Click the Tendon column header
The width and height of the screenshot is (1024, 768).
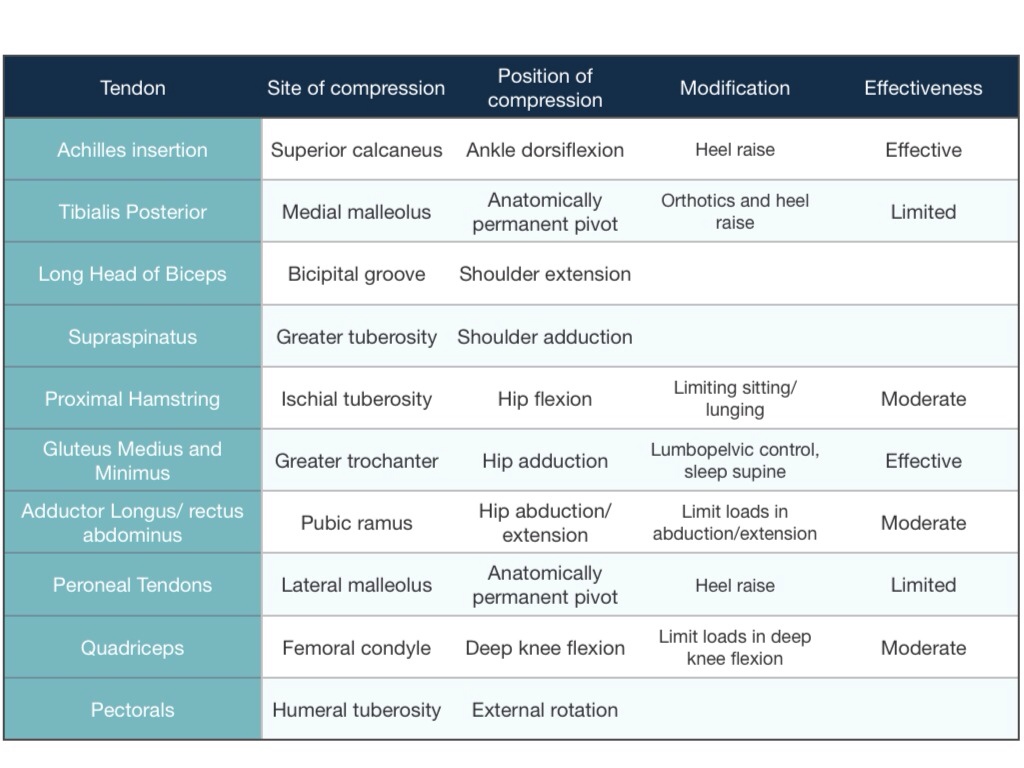133,88
